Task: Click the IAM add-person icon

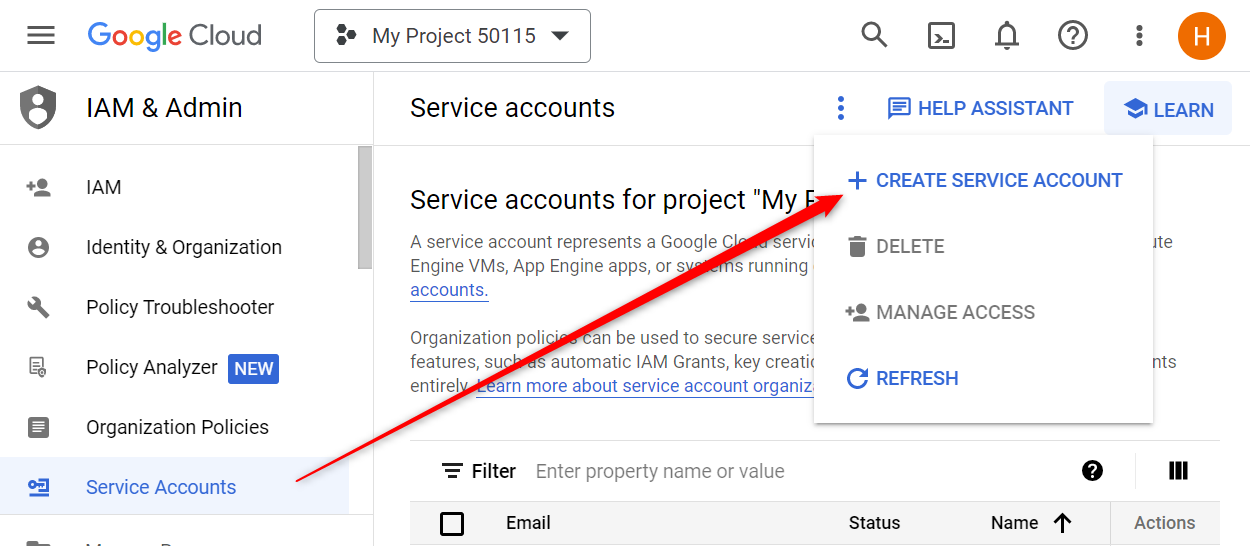Action: 38,187
